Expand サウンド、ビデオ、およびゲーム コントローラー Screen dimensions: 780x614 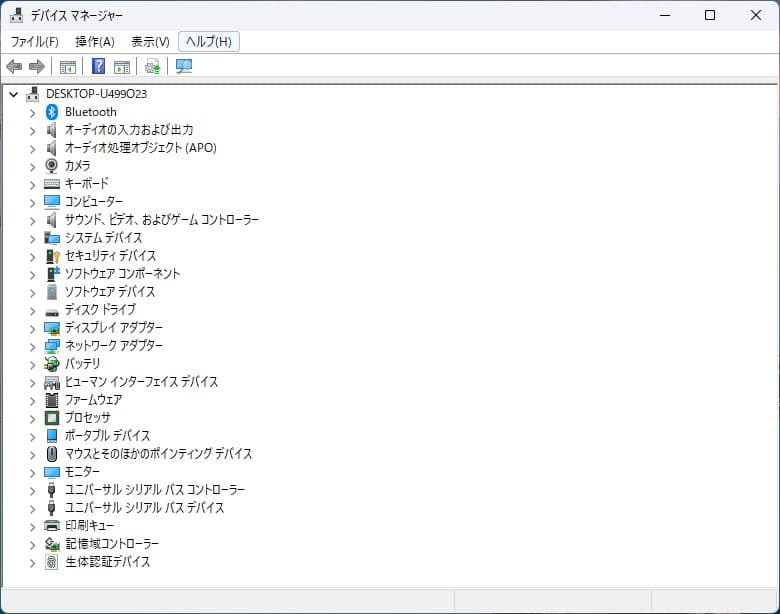pyautogui.click(x=32, y=221)
